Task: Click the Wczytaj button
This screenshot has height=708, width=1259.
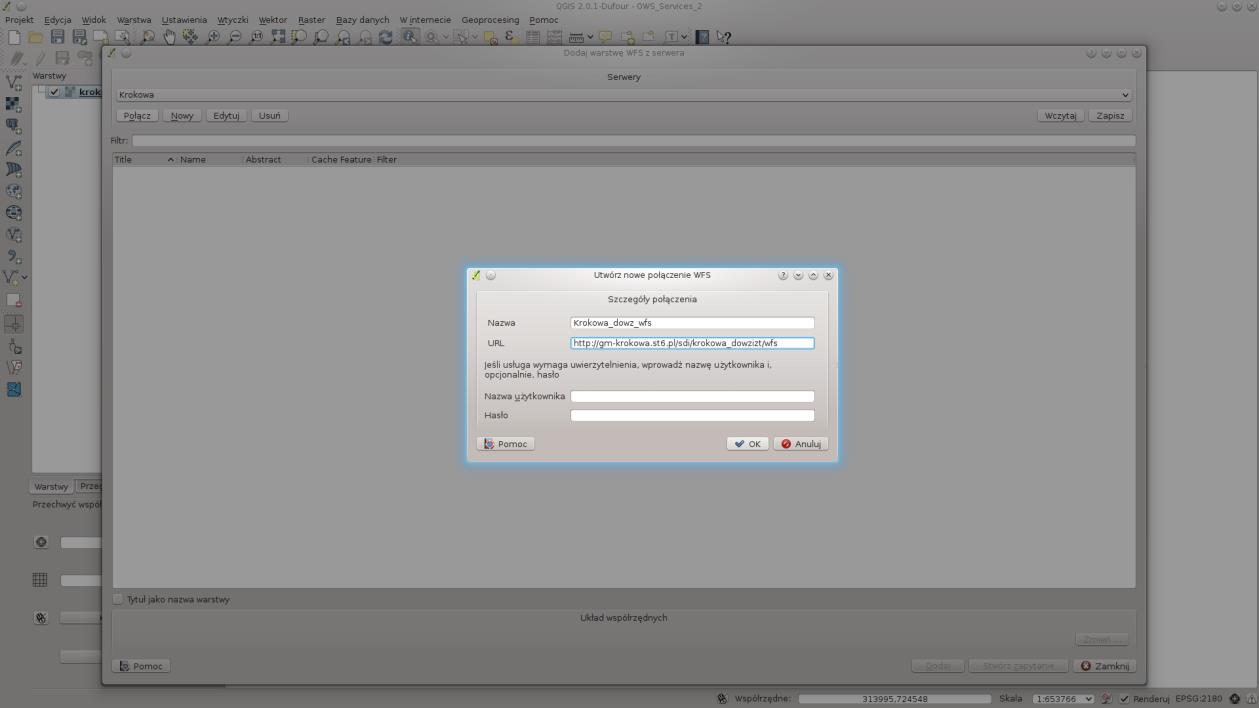Action: coord(1060,116)
